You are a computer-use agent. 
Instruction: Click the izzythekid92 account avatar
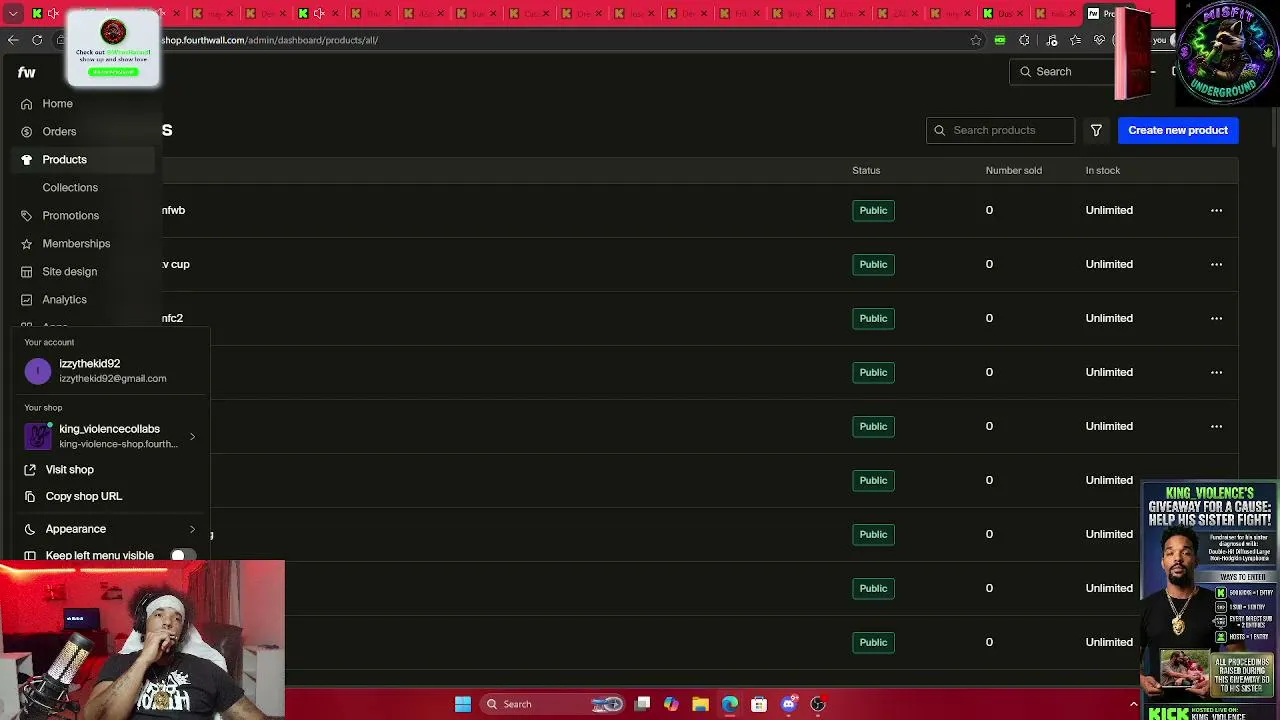pos(38,371)
